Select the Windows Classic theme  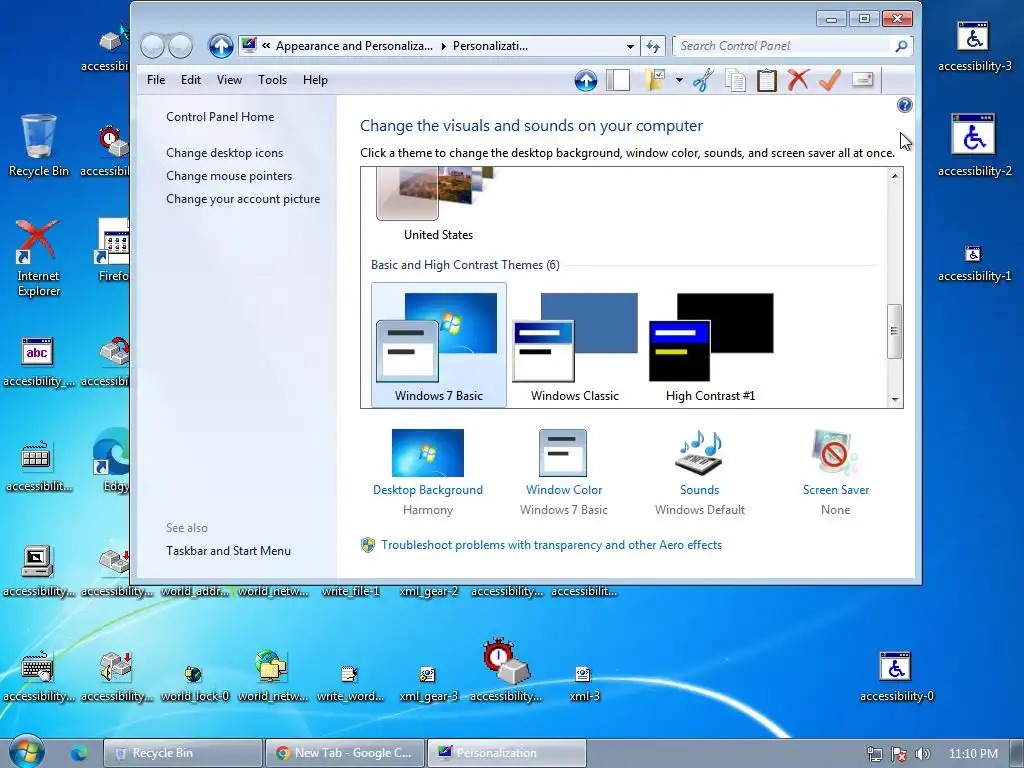click(x=575, y=345)
